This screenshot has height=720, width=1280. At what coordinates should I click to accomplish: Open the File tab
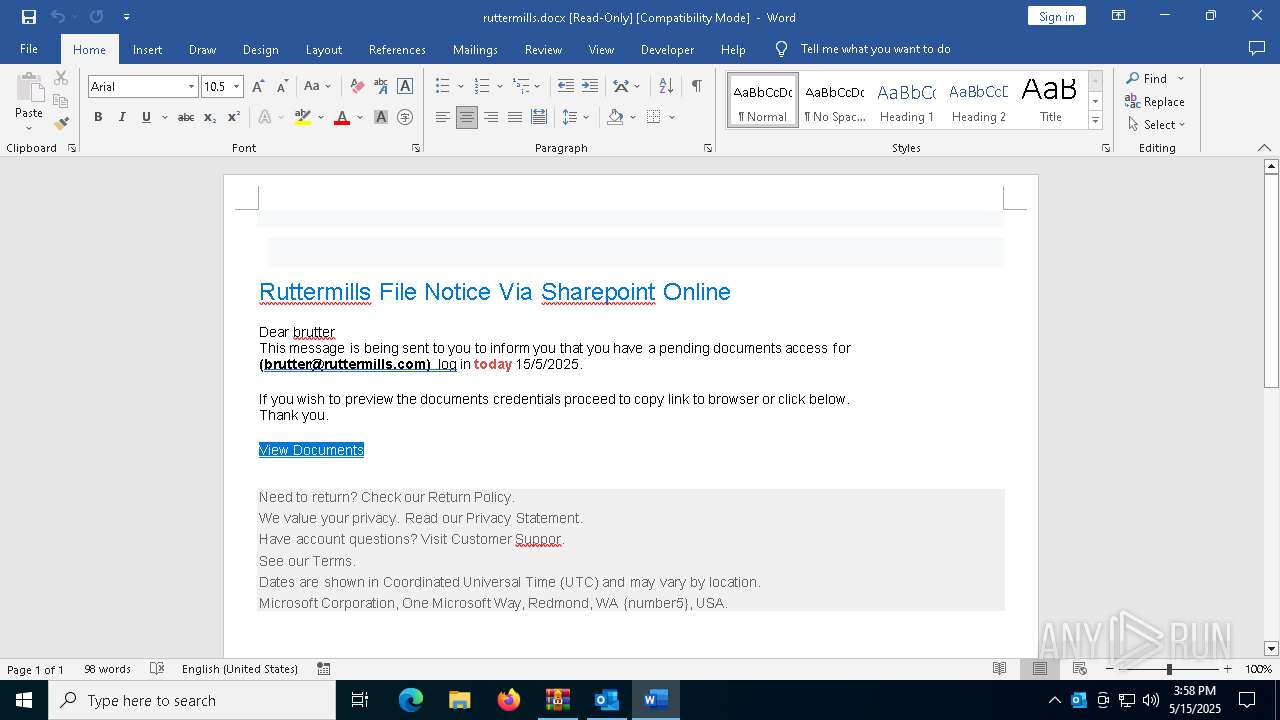click(29, 49)
